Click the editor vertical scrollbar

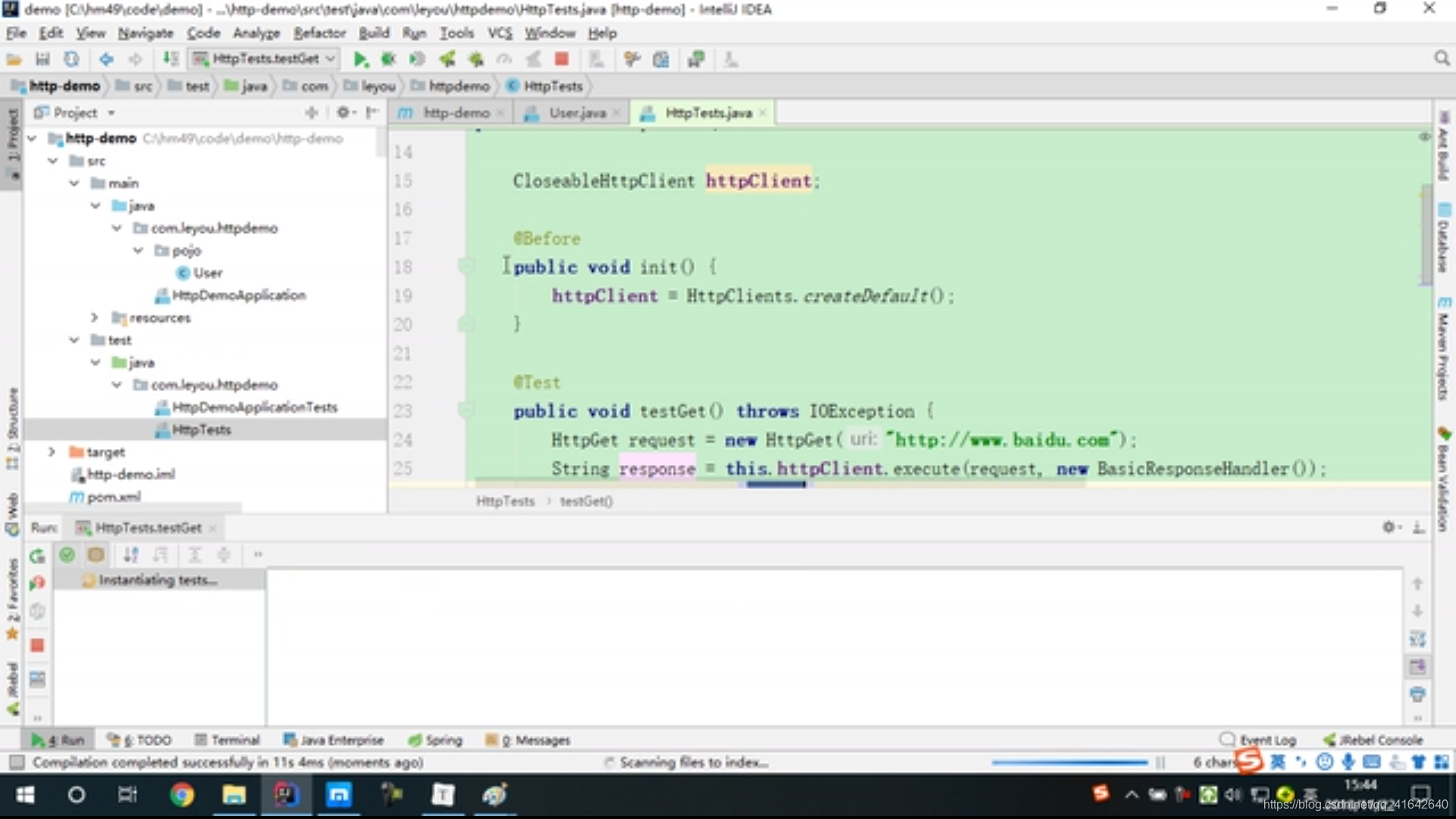point(1426,235)
